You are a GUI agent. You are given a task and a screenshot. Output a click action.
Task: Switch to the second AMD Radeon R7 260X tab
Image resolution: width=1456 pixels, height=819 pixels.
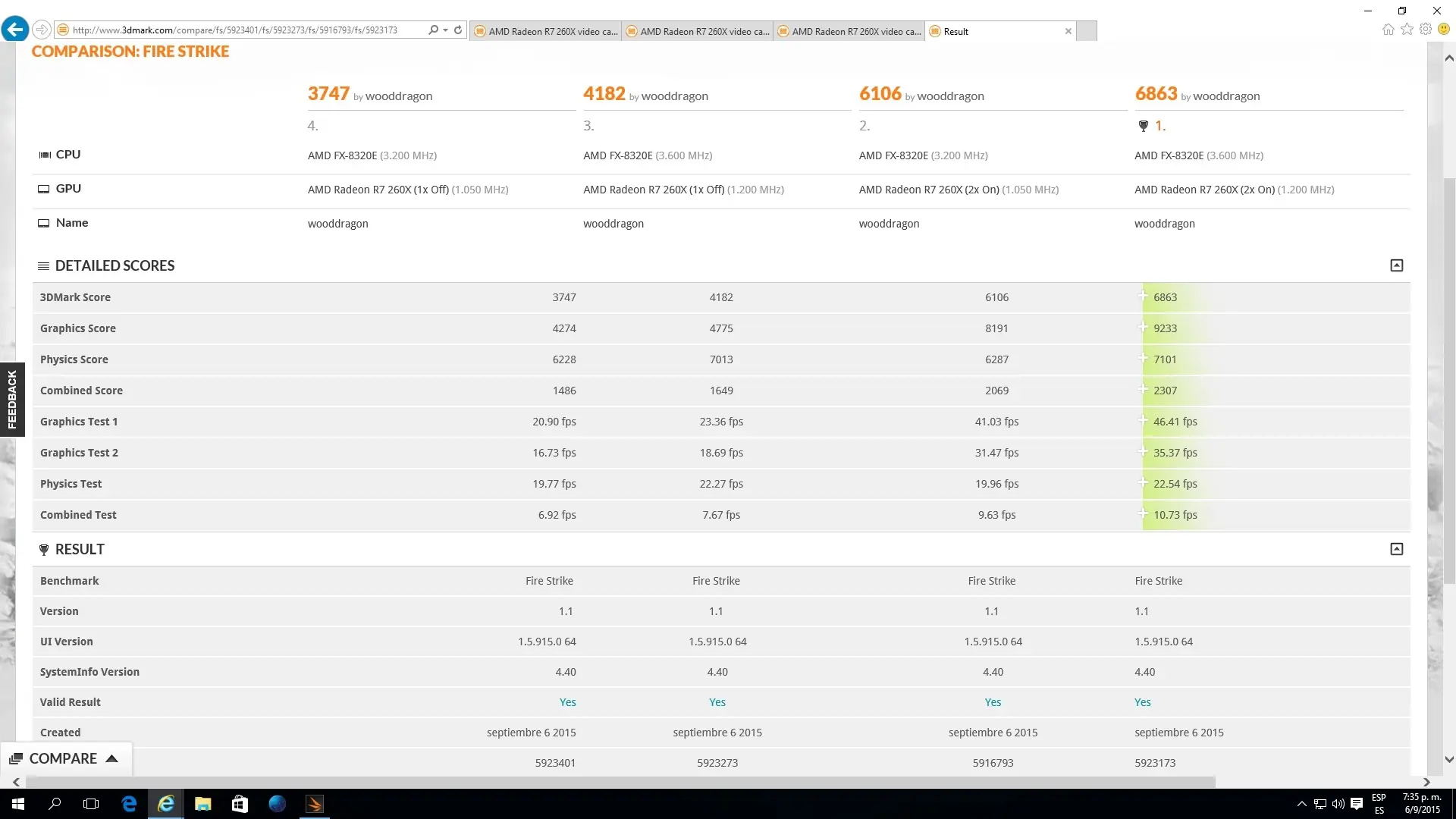698,31
